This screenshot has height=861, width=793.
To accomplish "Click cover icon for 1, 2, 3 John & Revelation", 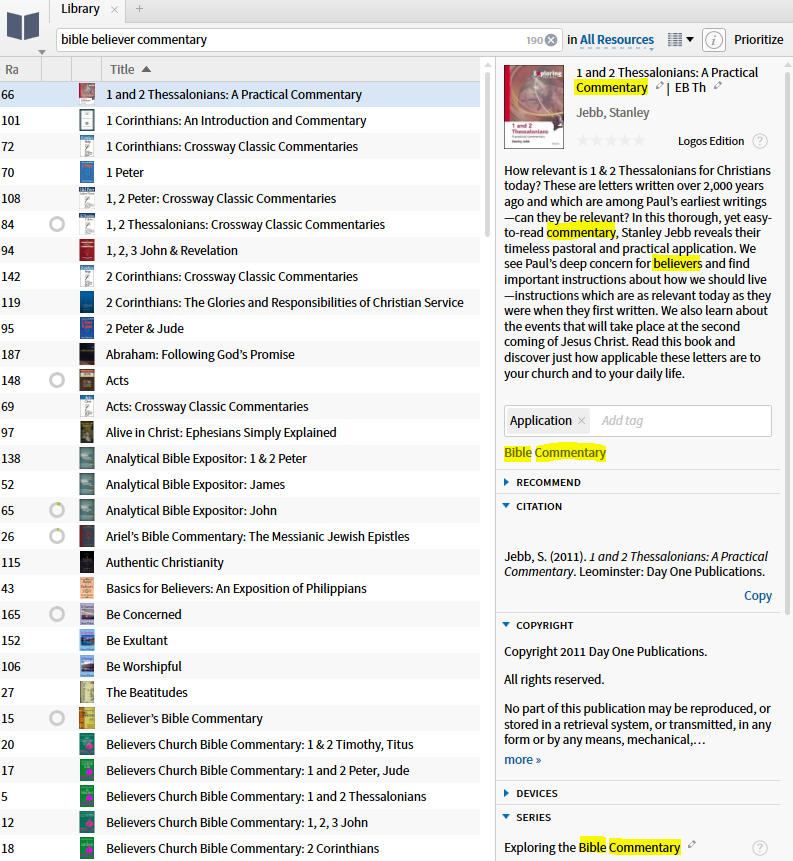I will point(87,250).
